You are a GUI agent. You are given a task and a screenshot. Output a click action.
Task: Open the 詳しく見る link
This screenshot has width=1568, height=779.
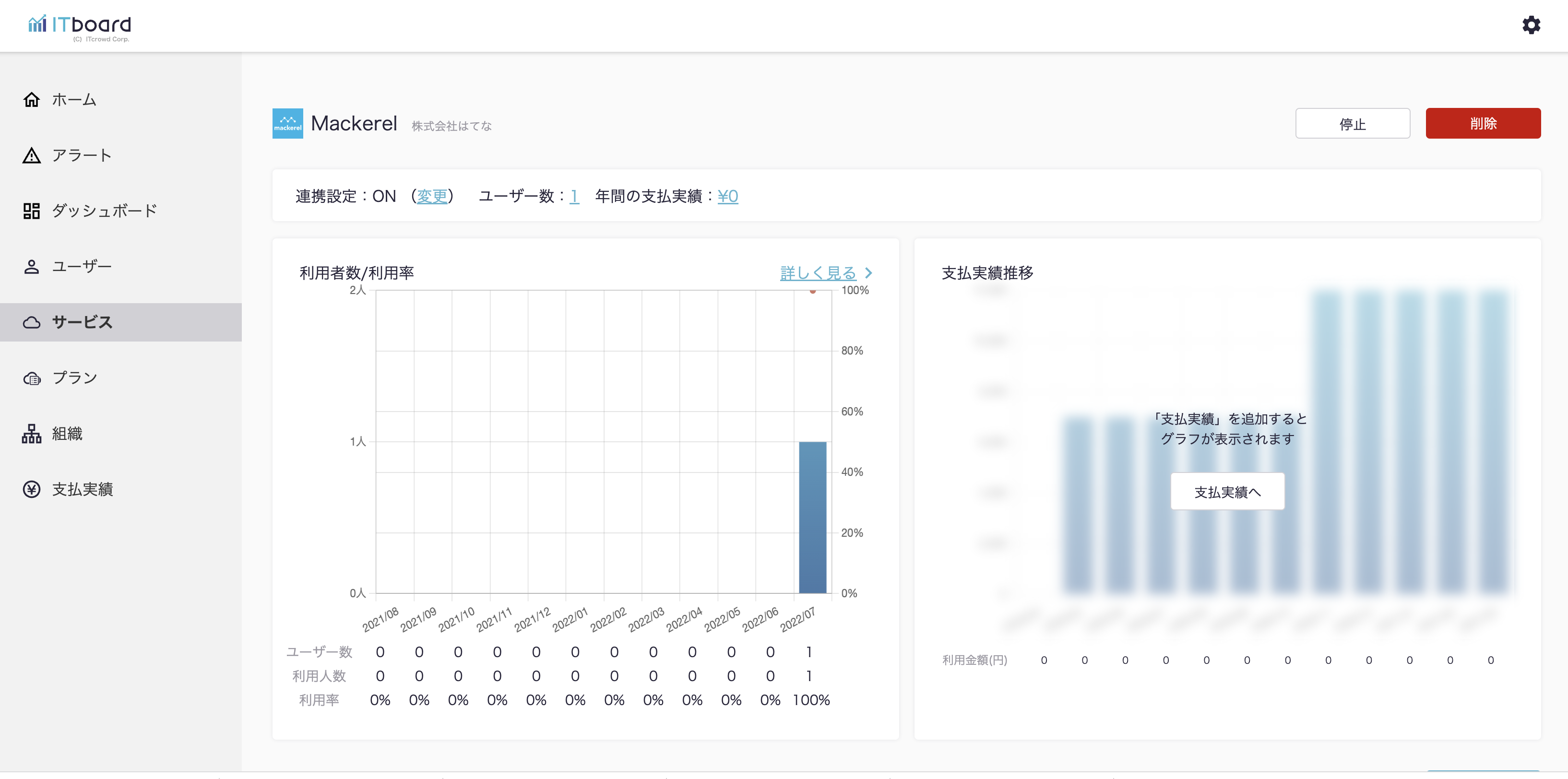coord(819,272)
